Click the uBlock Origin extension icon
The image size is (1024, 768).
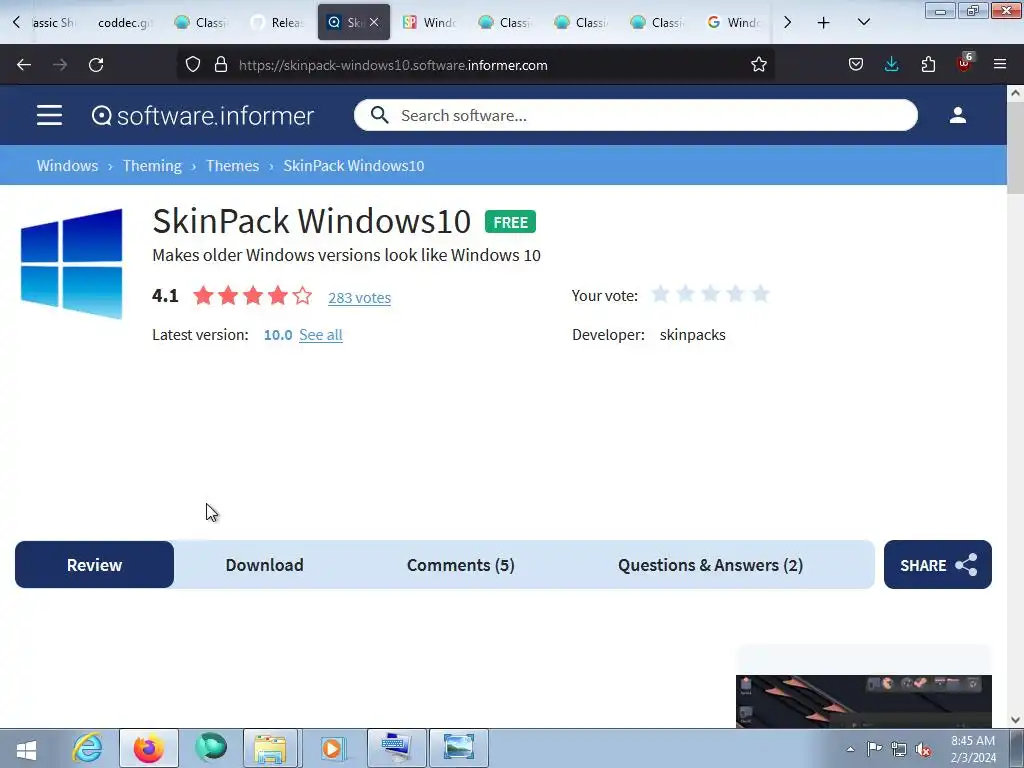click(x=965, y=63)
